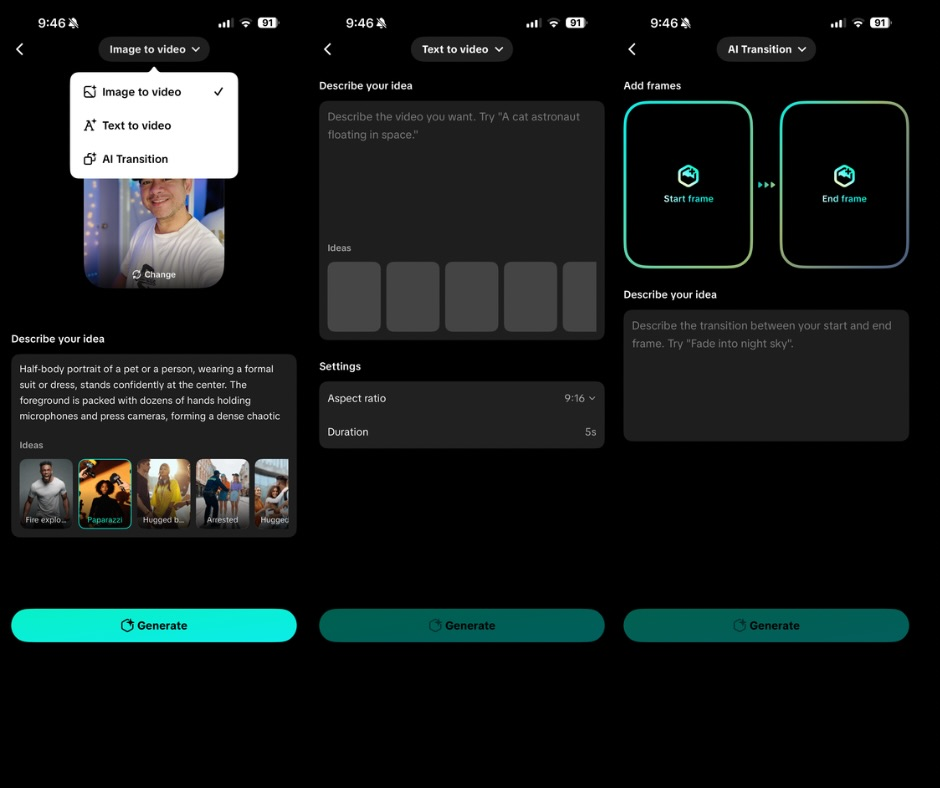The height and width of the screenshot is (788, 940).
Task: Tap the back arrow on the AI Transition screen
Action: pos(631,48)
